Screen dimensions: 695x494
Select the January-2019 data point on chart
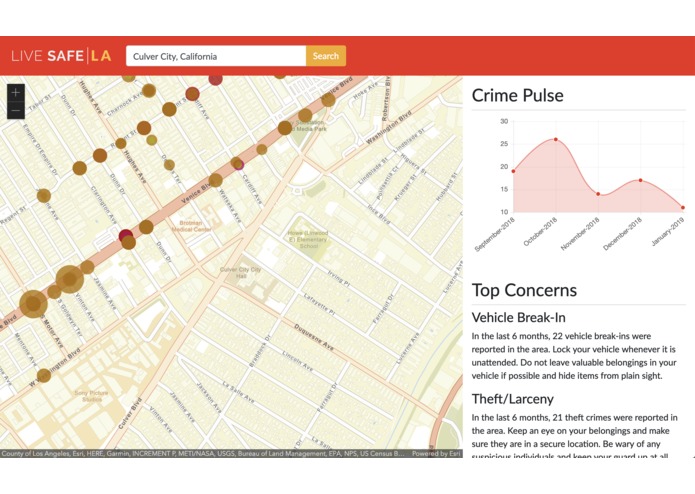coord(683,207)
